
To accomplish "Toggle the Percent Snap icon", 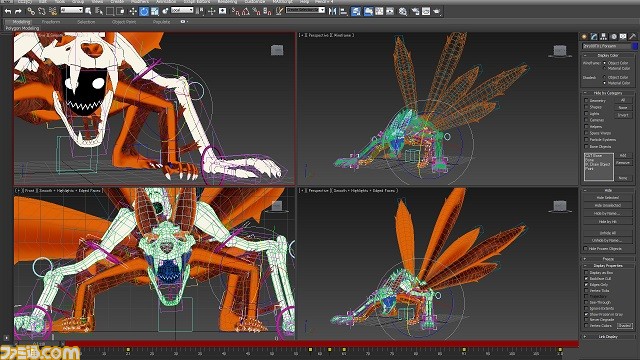I will point(256,11).
